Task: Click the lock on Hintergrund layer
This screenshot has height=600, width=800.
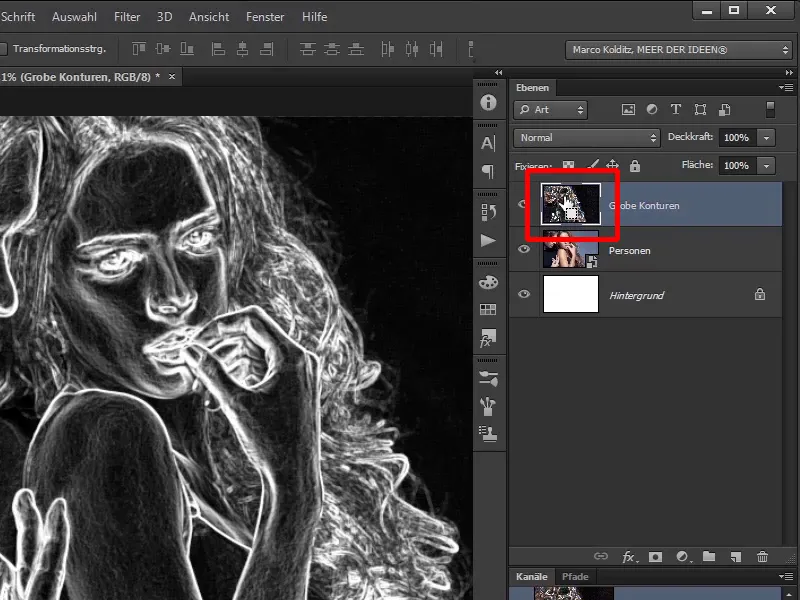Action: point(760,294)
